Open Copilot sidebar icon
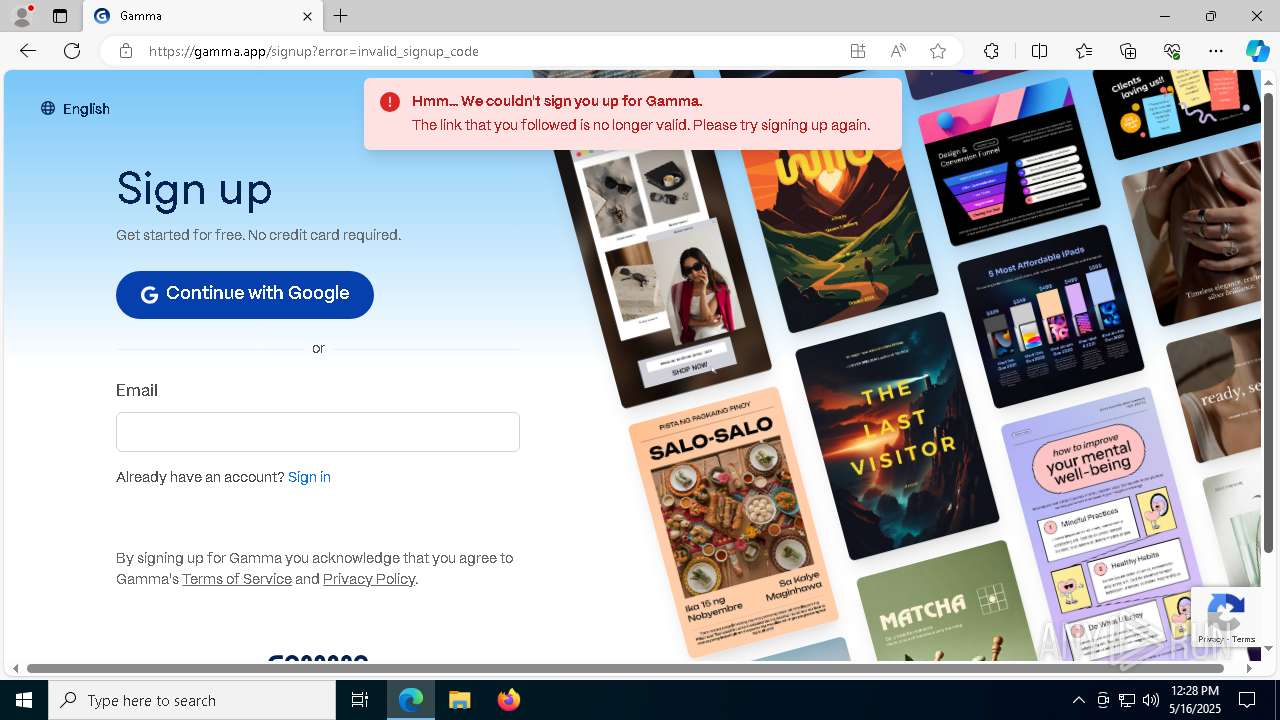The width and height of the screenshot is (1280, 720). [1257, 51]
